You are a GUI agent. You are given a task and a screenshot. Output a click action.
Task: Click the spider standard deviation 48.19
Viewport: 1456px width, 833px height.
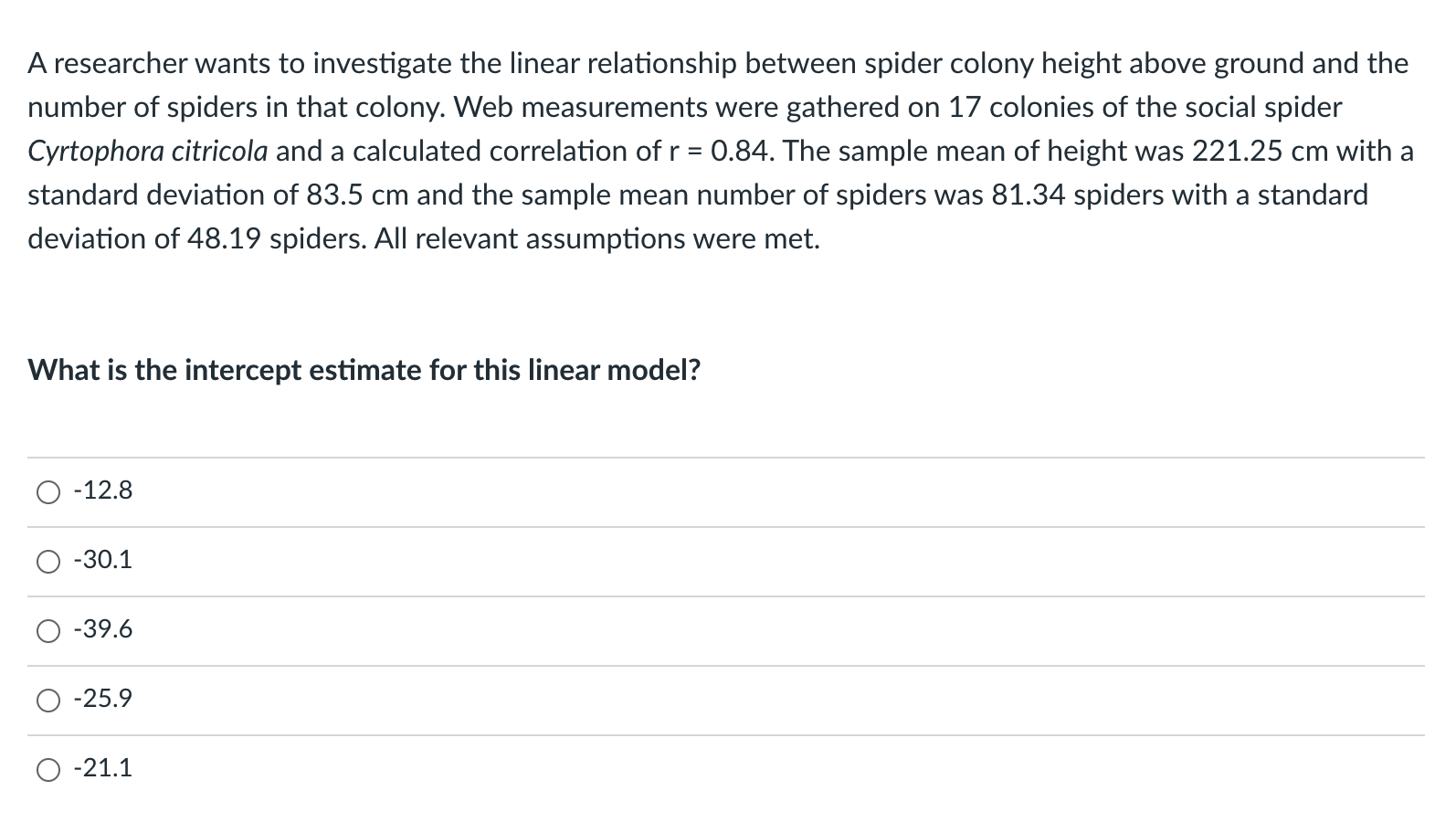point(224,238)
